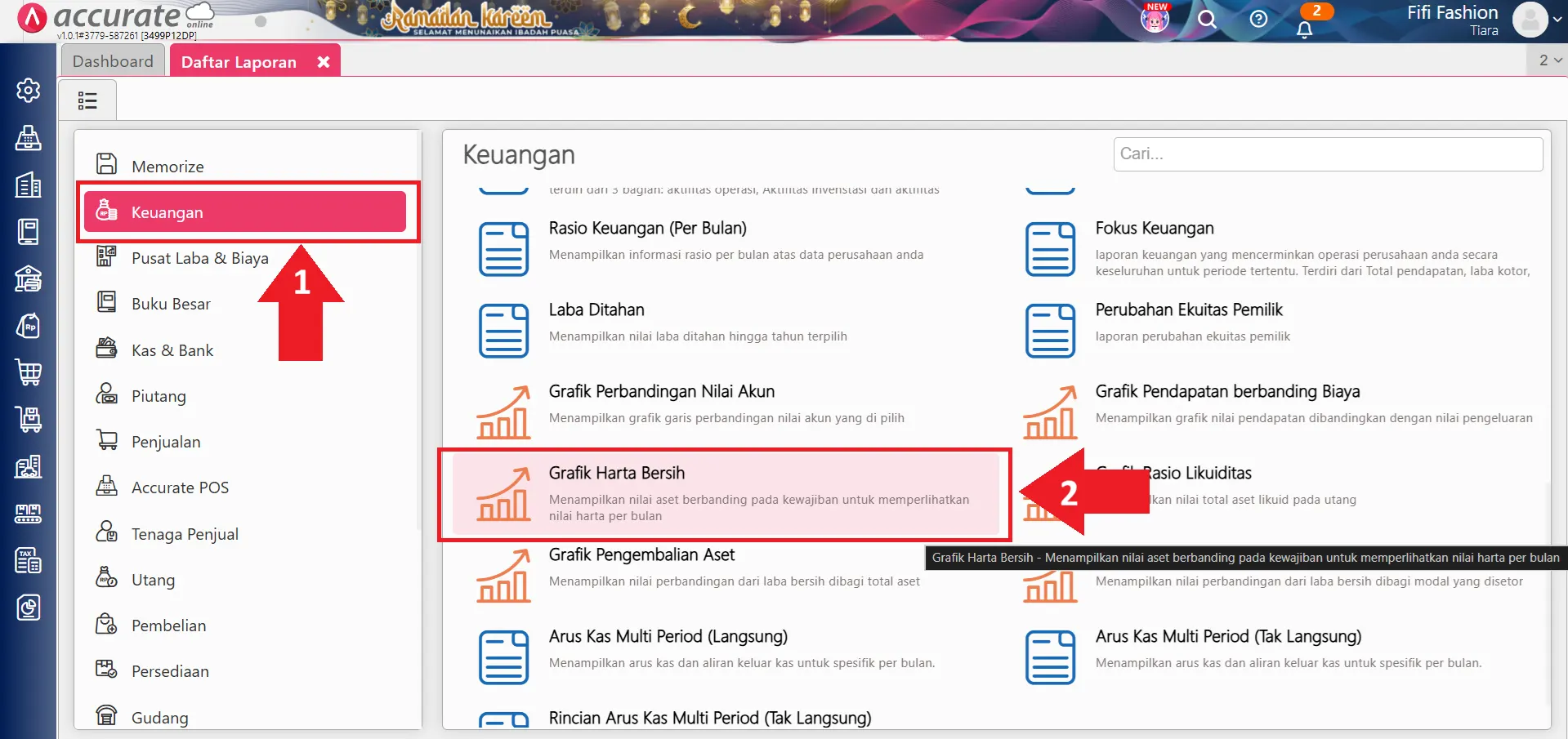Click inside the Cari search field
Image resolution: width=1568 pixels, height=739 pixels.
(x=1327, y=154)
